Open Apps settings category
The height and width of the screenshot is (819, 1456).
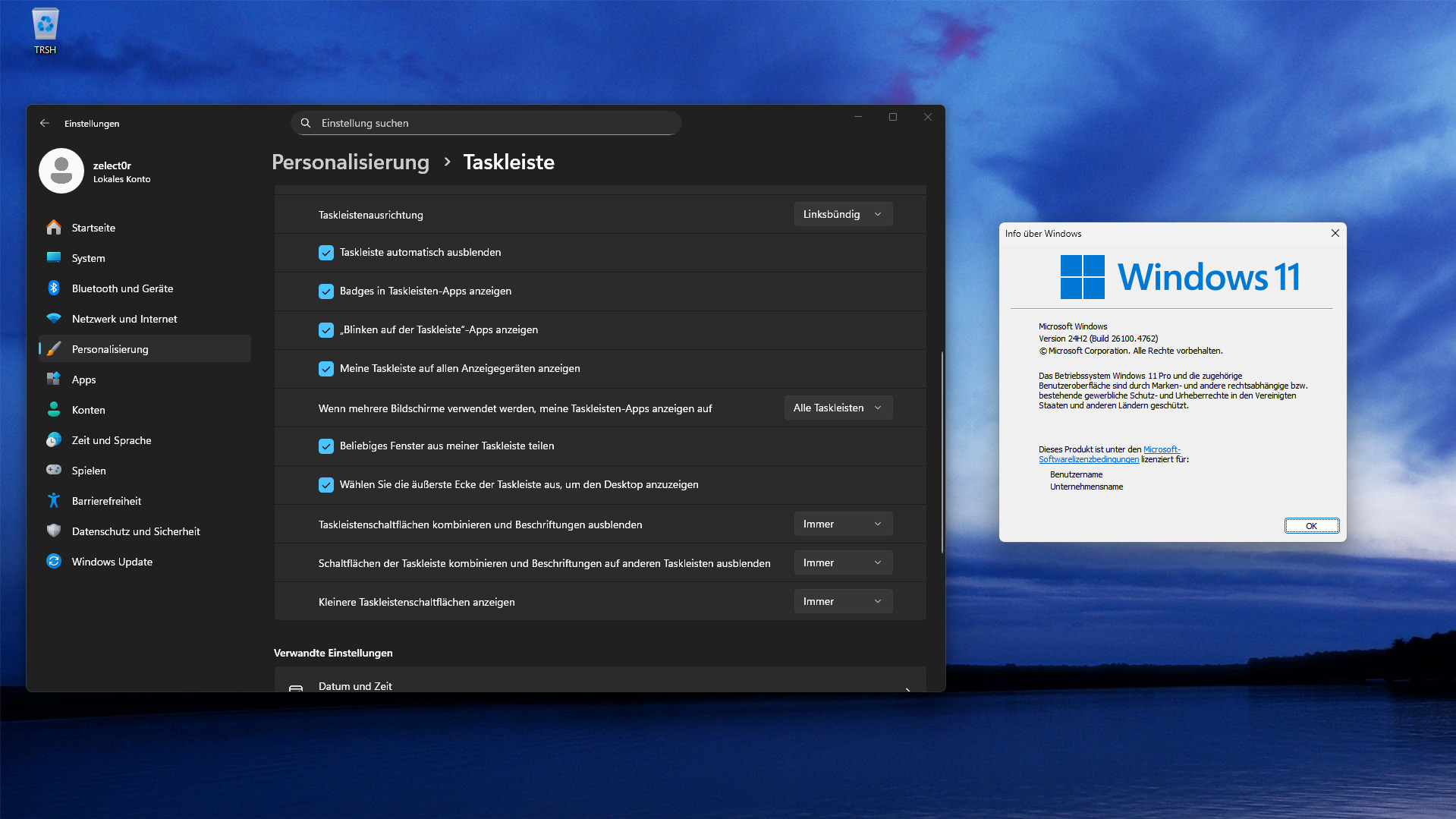(145, 380)
